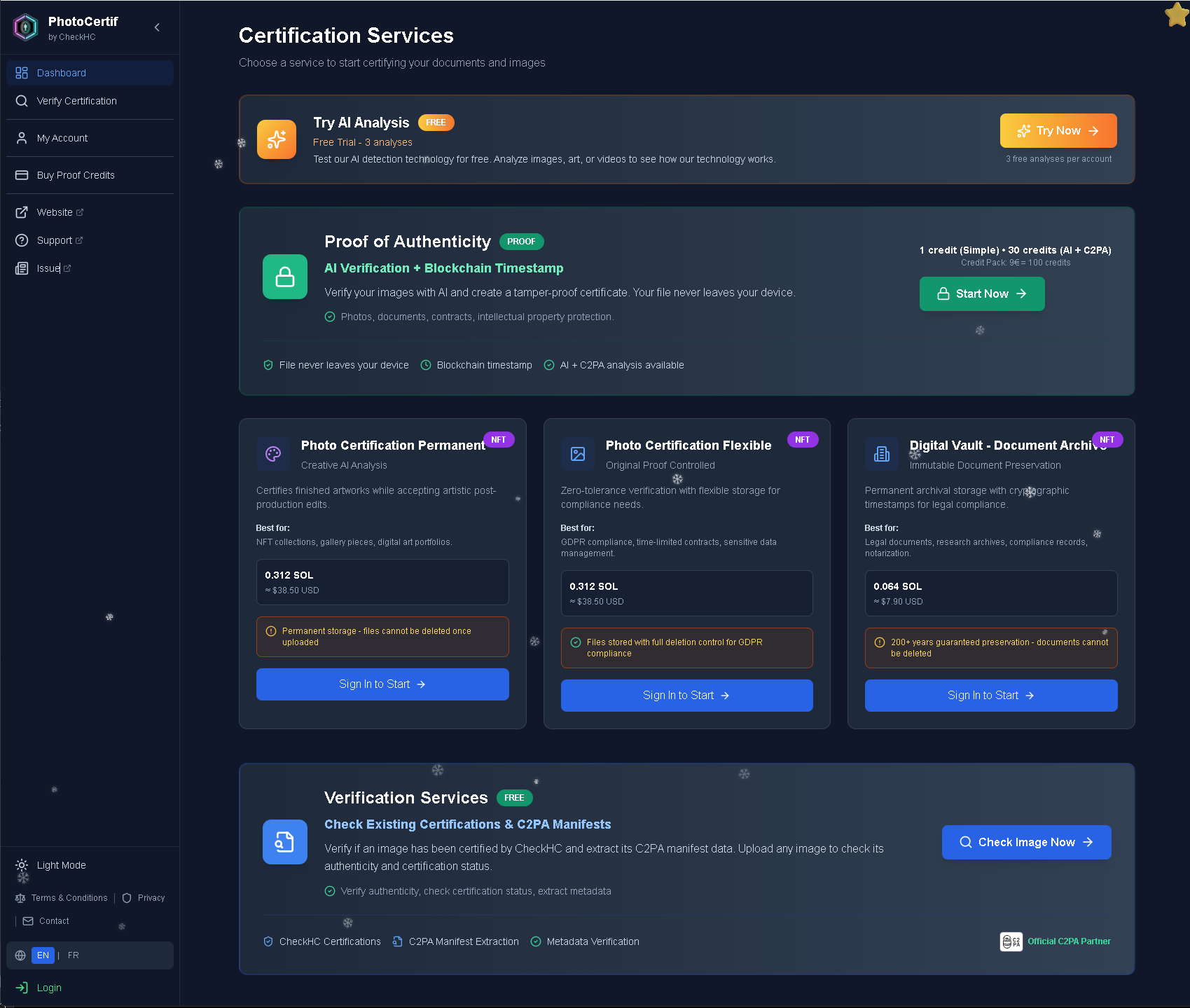Click the PhotoCertif hexagon logo icon
The height and width of the screenshot is (1008, 1190).
26,27
